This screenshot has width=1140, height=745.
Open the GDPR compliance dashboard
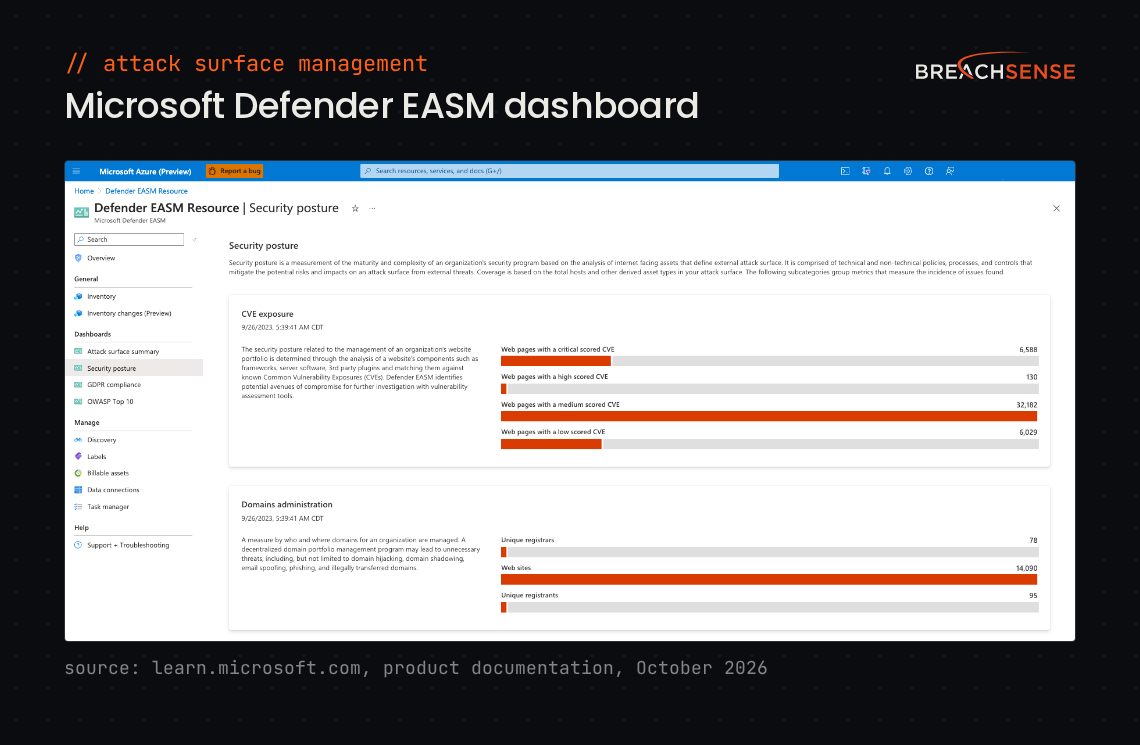coord(114,384)
